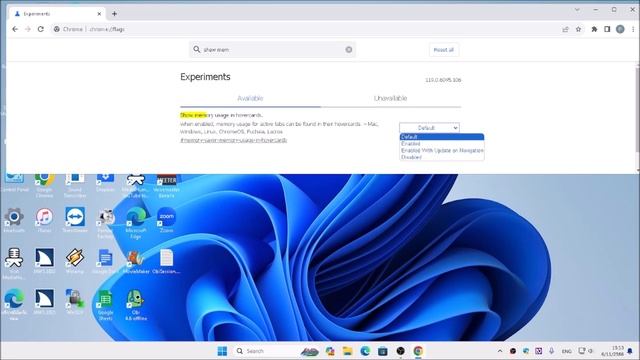This screenshot has height=360, width=640.
Task: Open the Chrome extensions puzzle icon
Action: click(x=594, y=29)
